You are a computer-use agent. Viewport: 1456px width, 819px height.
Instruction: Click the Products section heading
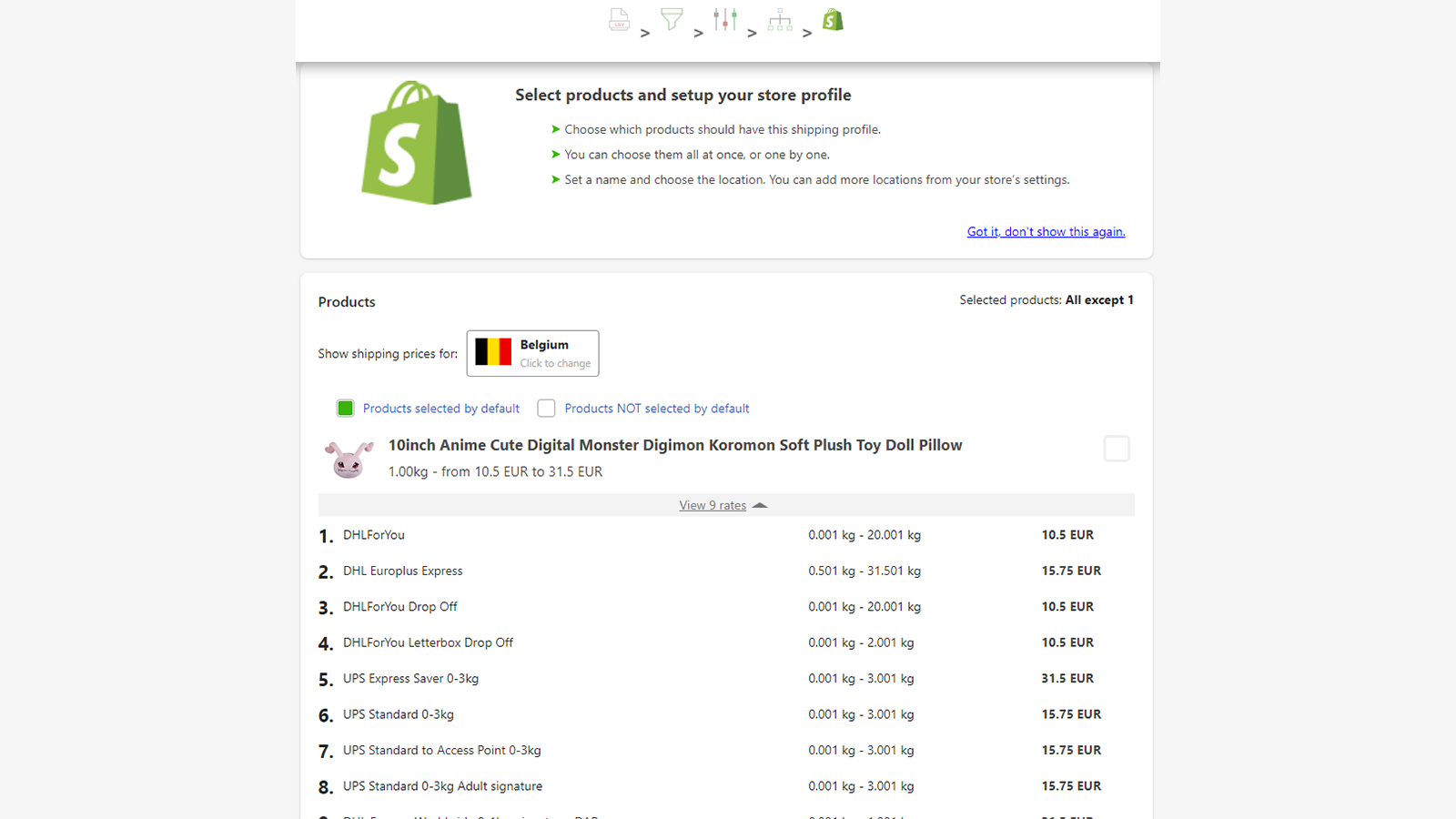point(346,301)
